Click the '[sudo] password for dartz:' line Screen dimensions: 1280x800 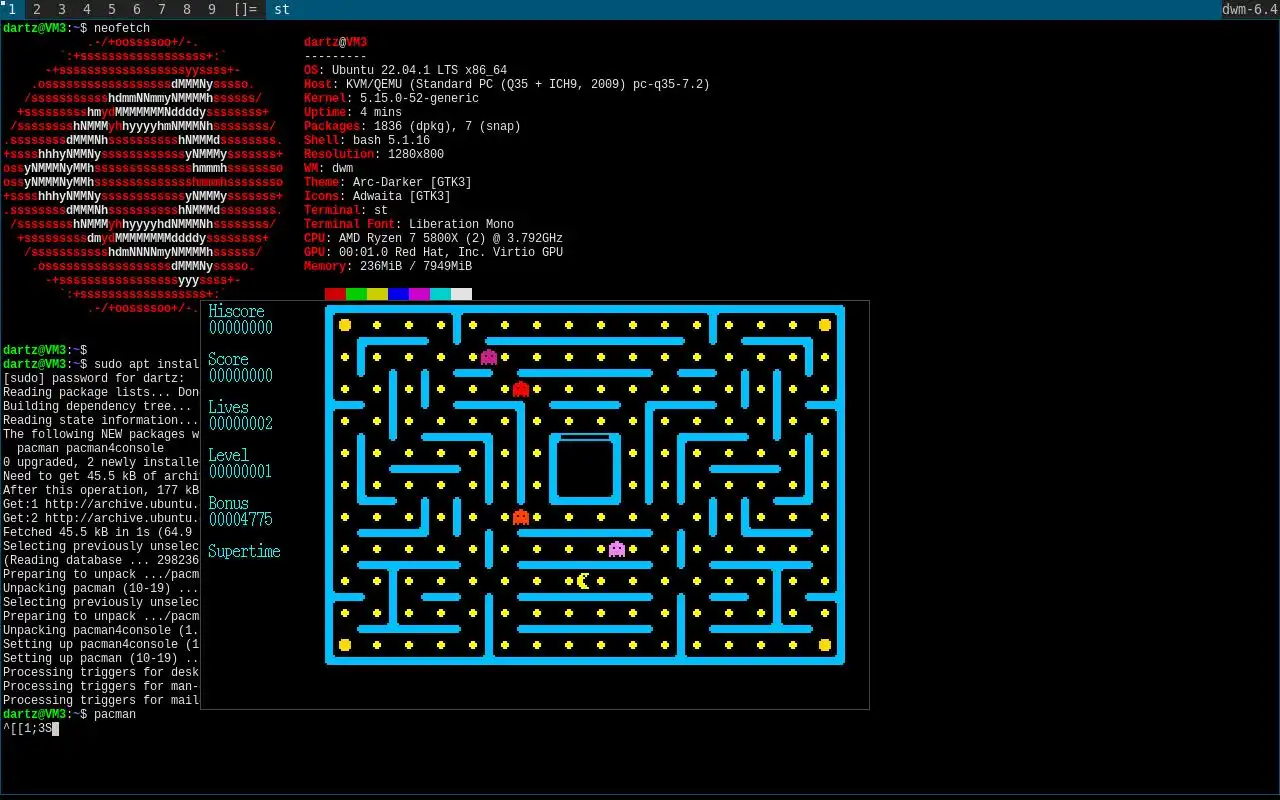[94, 378]
